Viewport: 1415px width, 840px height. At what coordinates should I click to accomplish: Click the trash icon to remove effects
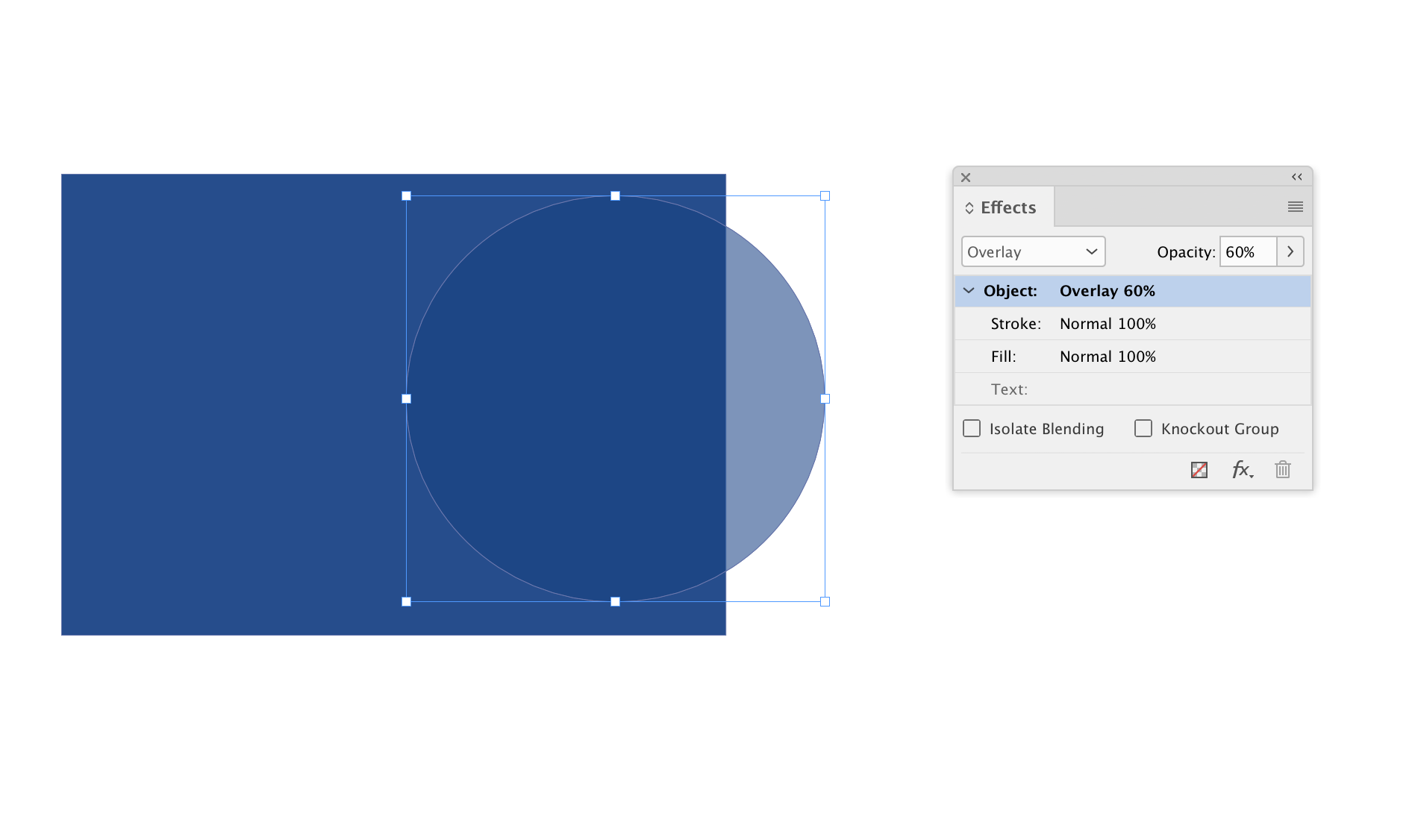point(1282,470)
